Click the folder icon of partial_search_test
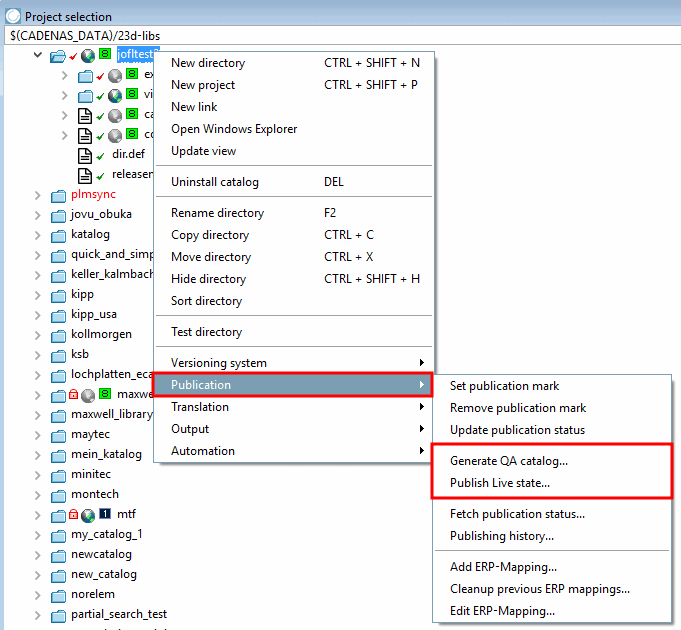 coord(58,617)
